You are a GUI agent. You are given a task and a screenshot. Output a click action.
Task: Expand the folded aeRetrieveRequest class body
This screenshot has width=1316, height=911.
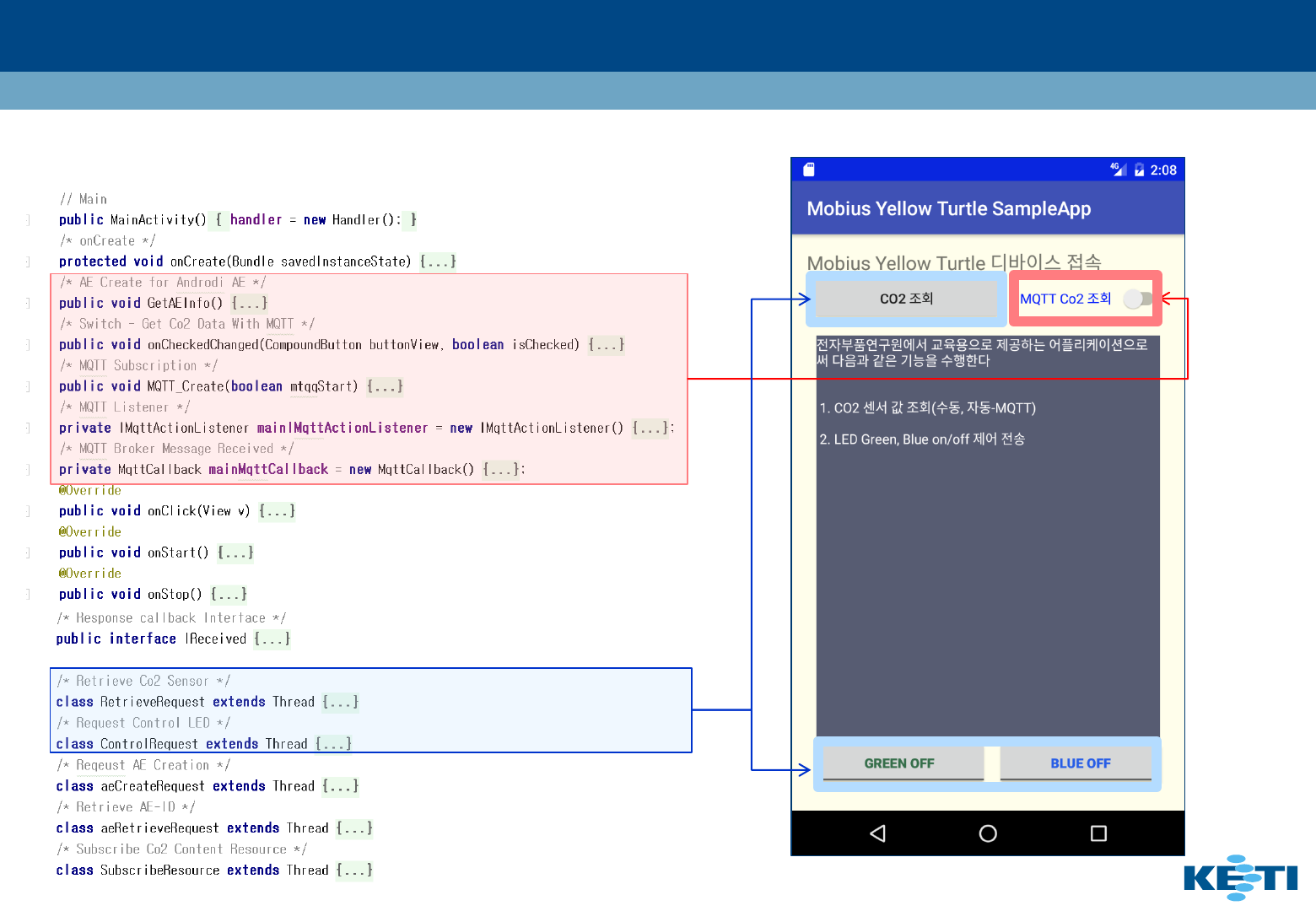[x=354, y=827]
